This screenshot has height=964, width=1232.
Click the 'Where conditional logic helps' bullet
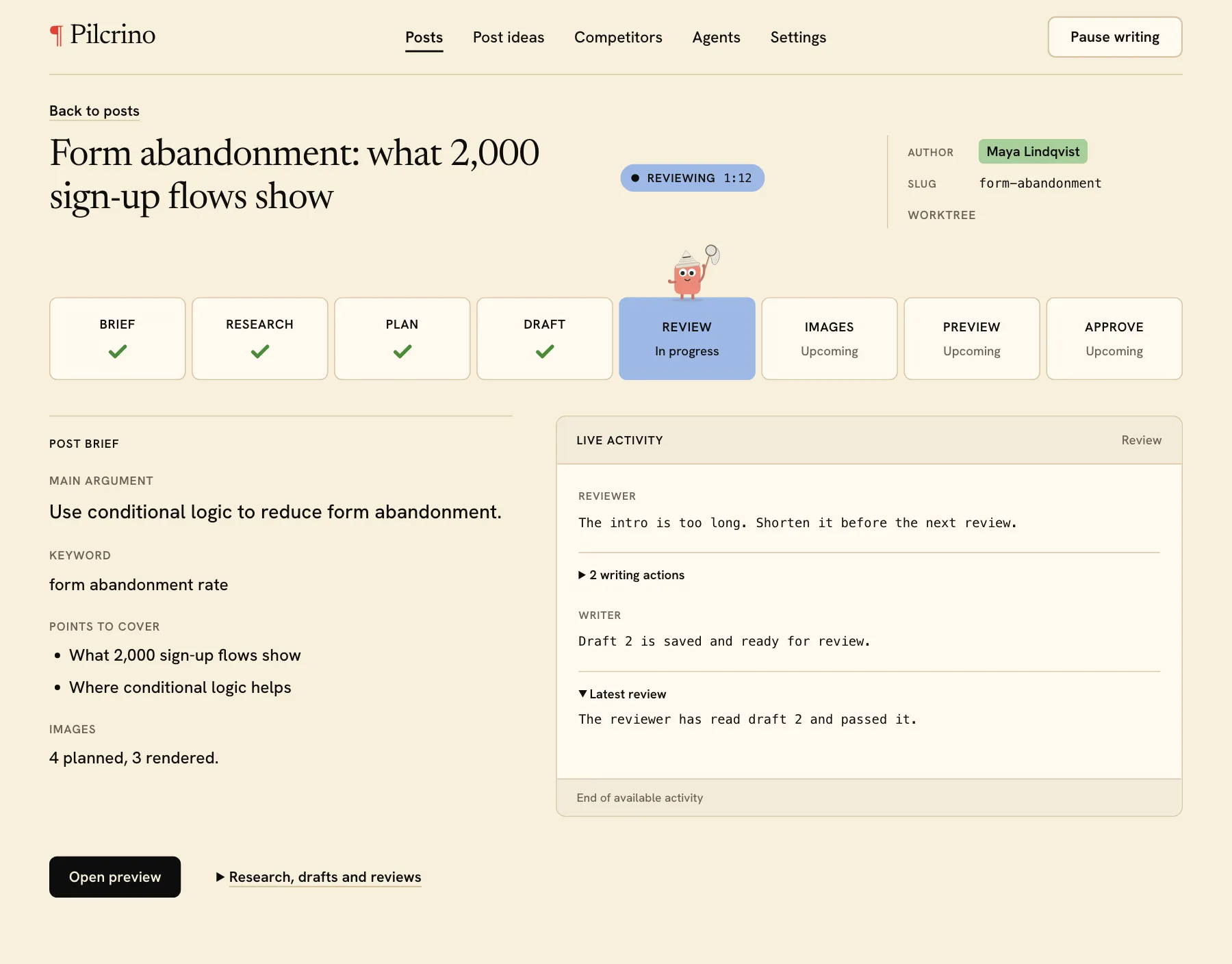point(180,687)
